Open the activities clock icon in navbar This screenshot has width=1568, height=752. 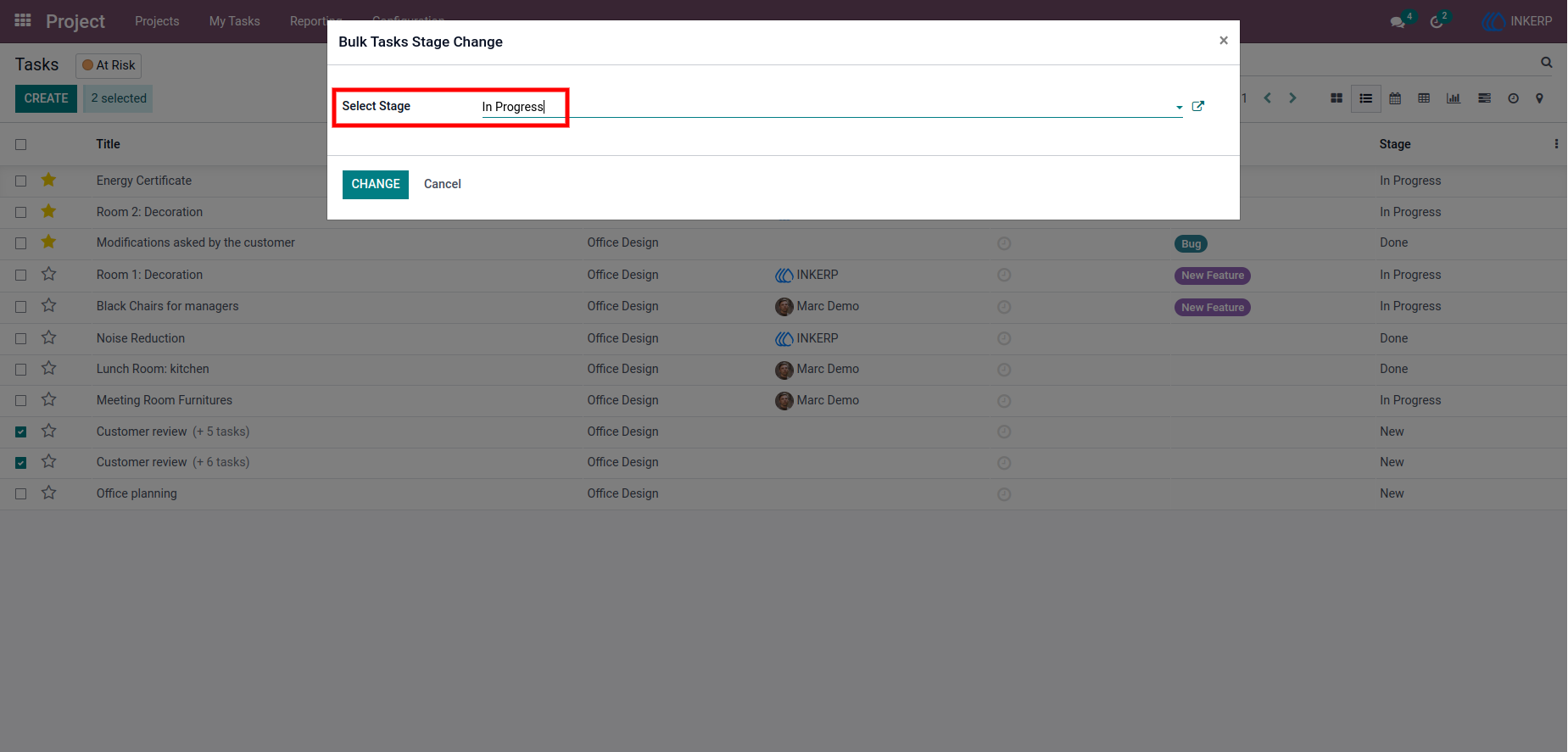1437,22
